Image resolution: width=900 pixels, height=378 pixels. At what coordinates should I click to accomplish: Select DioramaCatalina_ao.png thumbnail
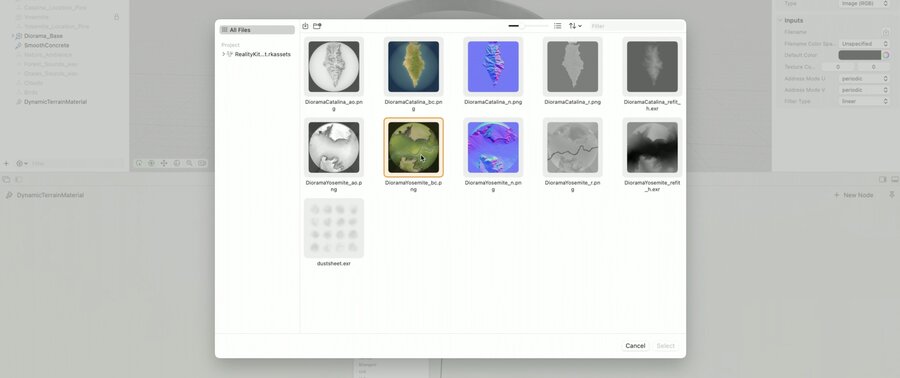coord(333,67)
